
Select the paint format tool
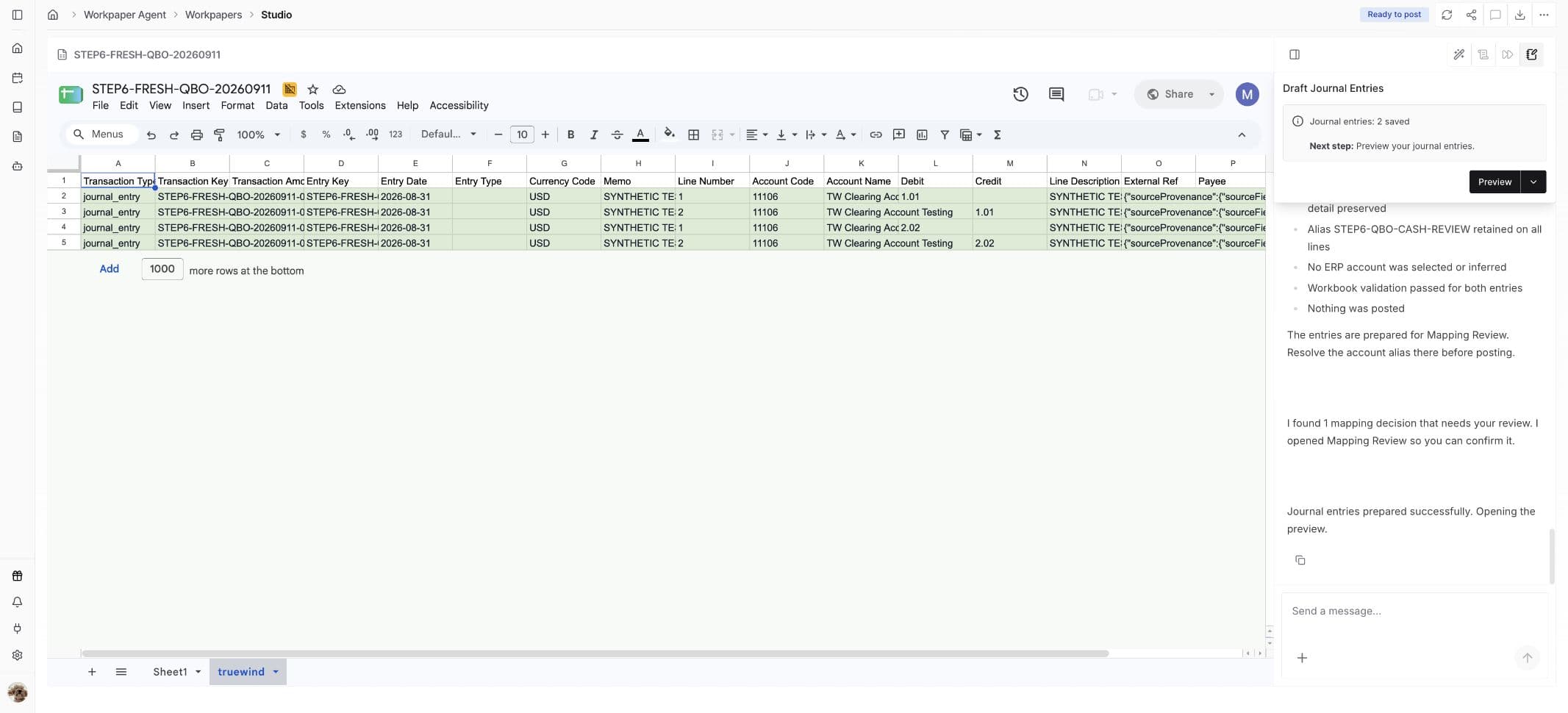tap(219, 135)
